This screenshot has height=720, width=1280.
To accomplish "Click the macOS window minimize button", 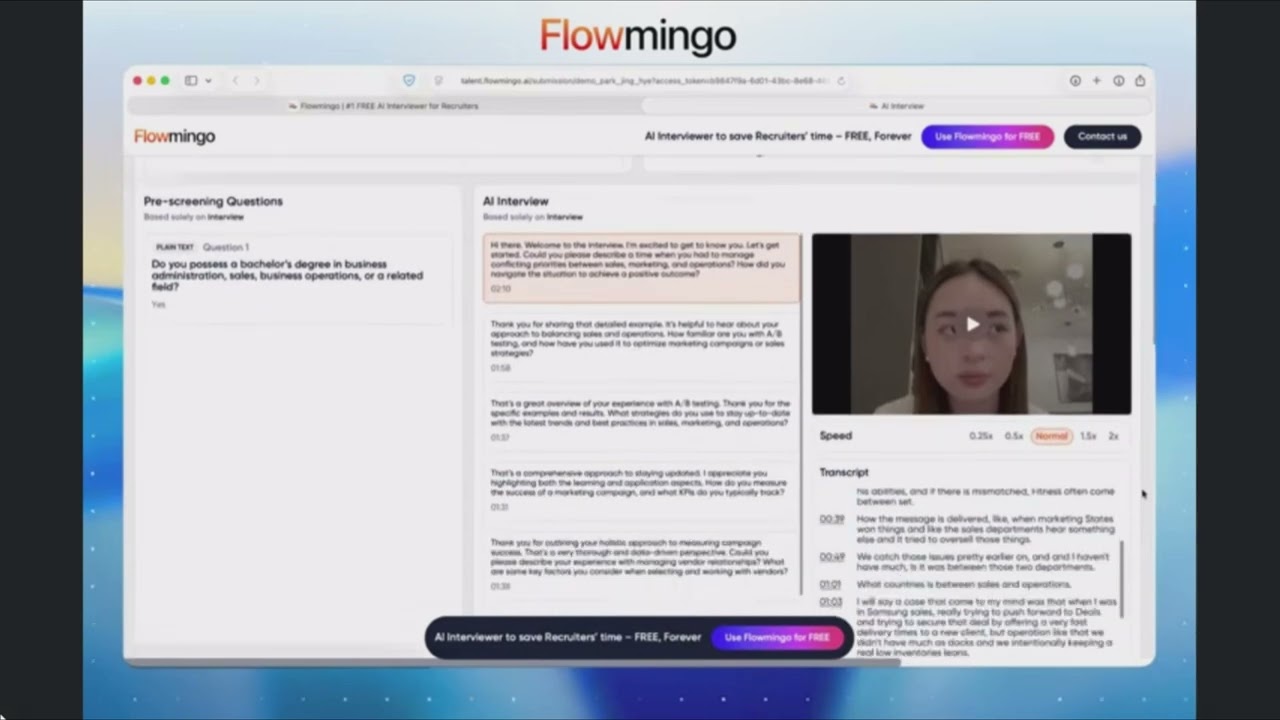I will tap(151, 81).
